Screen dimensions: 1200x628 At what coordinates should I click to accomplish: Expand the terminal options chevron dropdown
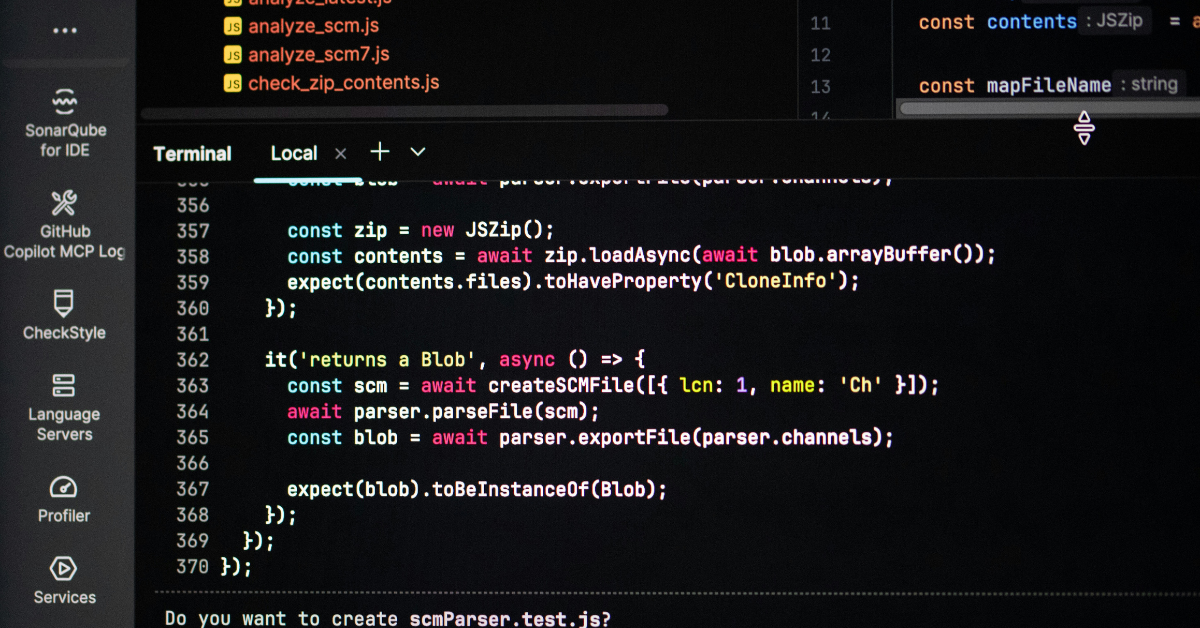pyautogui.click(x=418, y=152)
